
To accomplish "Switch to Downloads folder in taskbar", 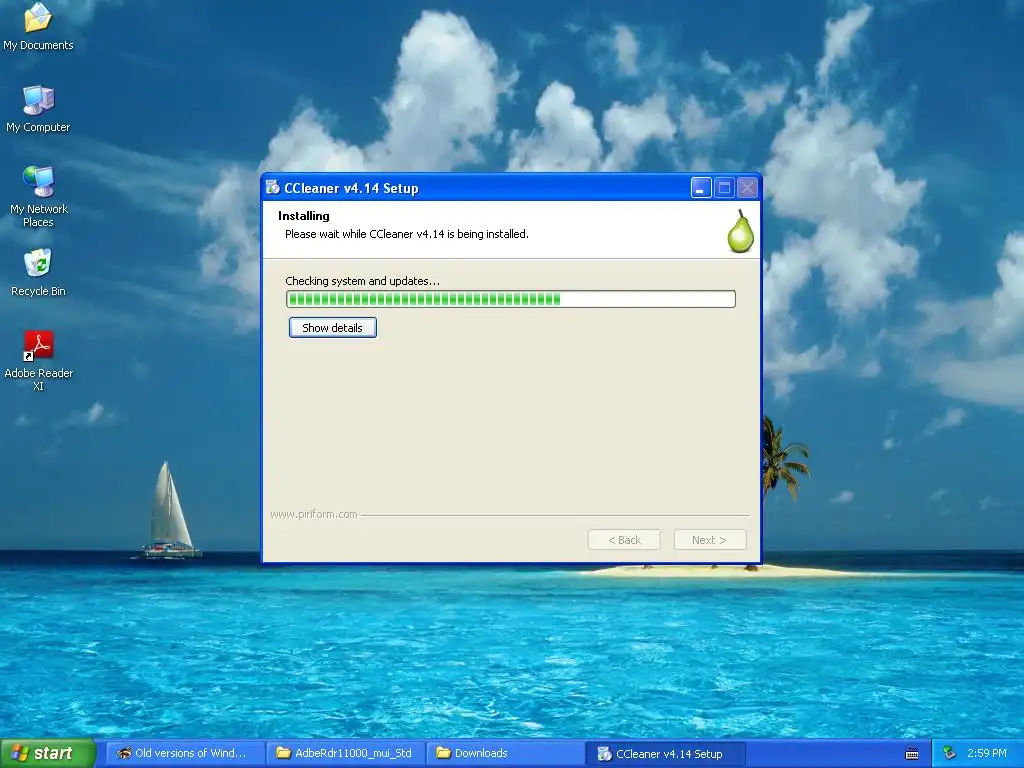I will (505, 753).
